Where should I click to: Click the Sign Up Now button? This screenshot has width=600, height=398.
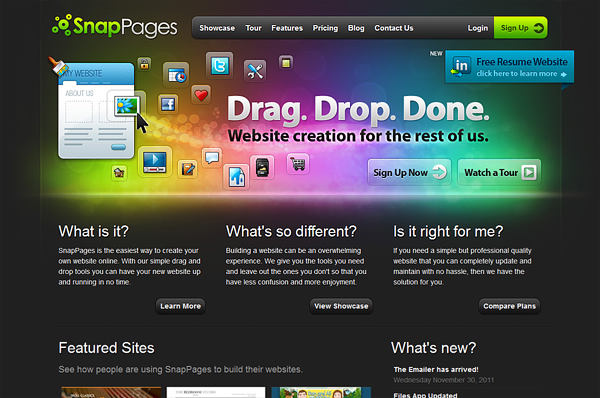409,173
